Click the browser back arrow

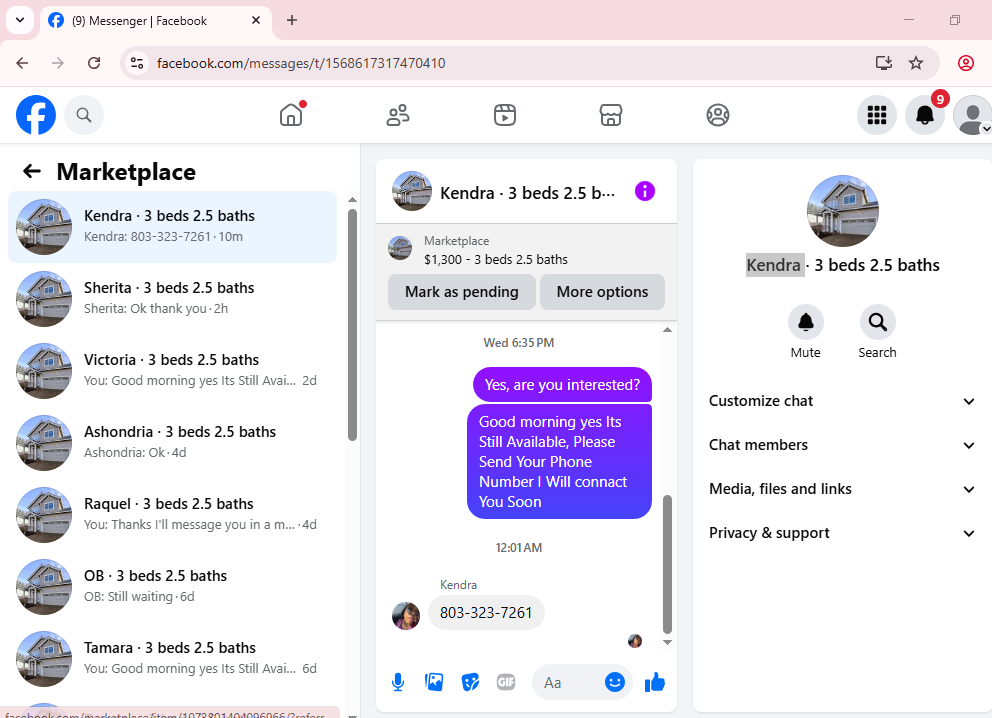[x=22, y=63]
